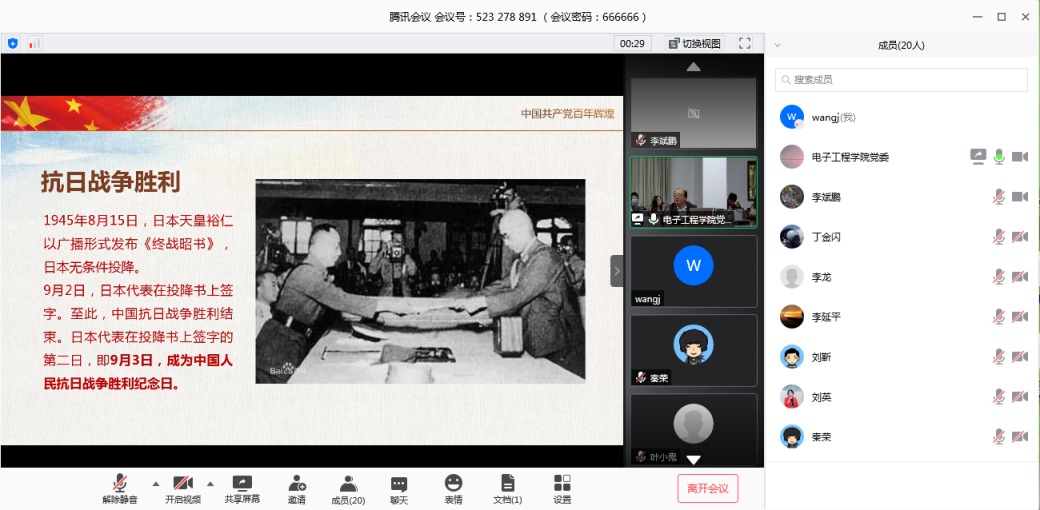Click the fullscreen icon in top bar

pos(744,43)
